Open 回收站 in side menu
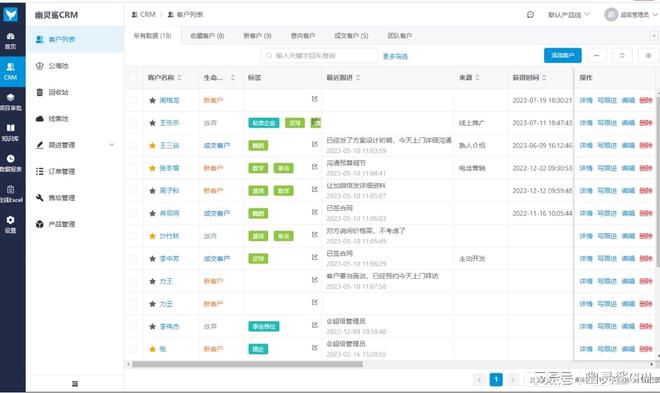Image resolution: width=660 pixels, height=393 pixels. [x=58, y=92]
